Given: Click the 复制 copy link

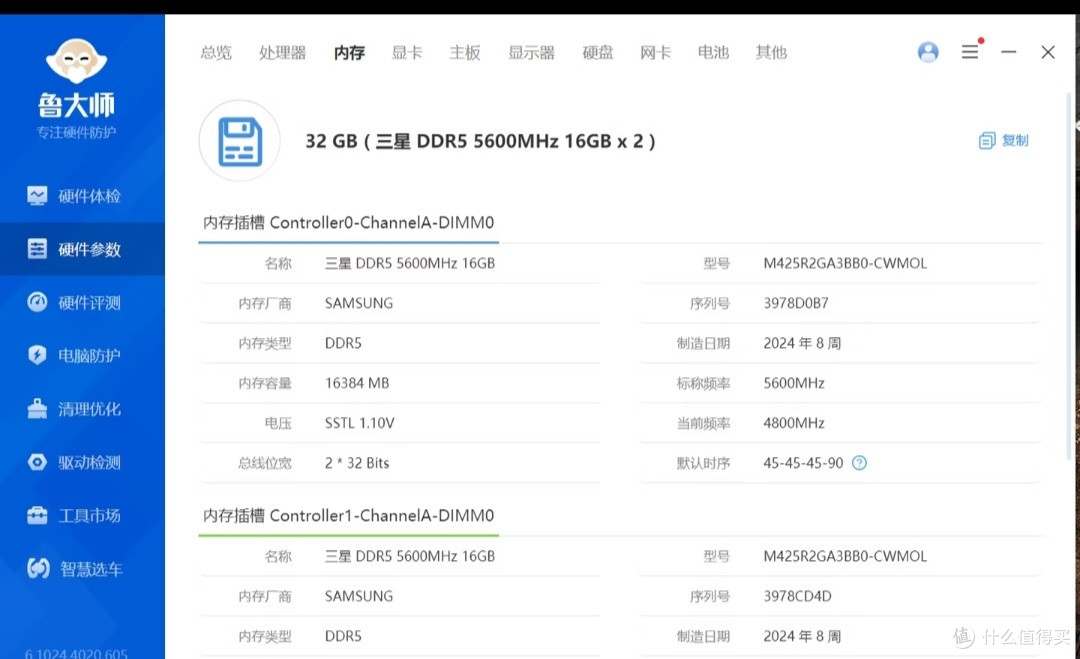Looking at the screenshot, I should point(1015,140).
